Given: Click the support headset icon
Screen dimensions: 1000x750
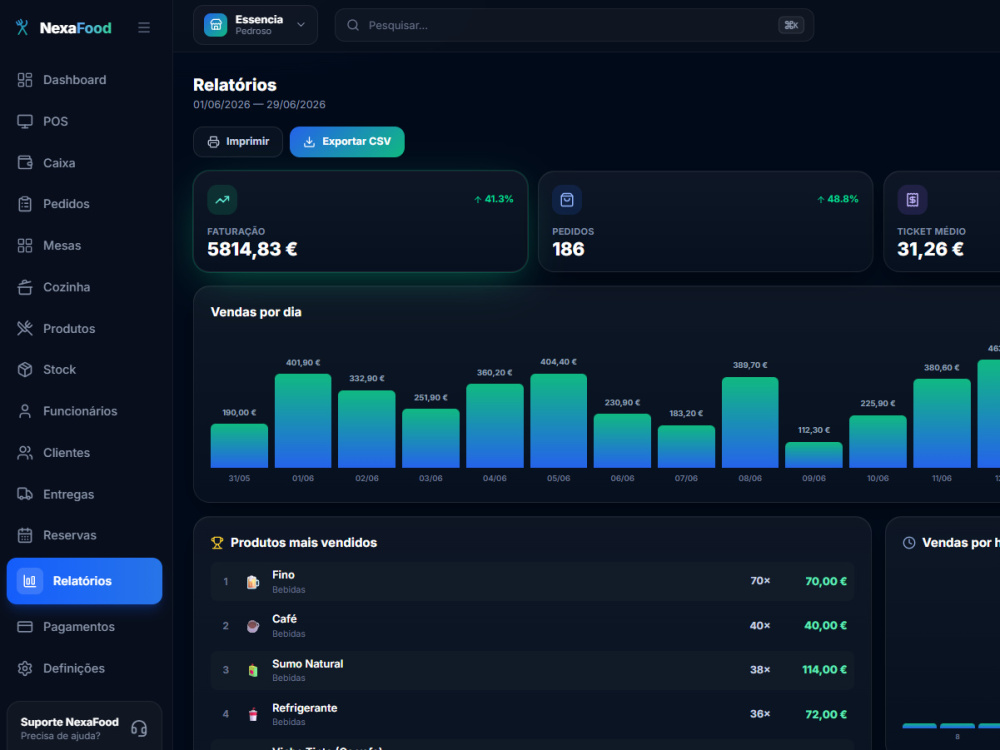Looking at the screenshot, I should coord(139,728).
